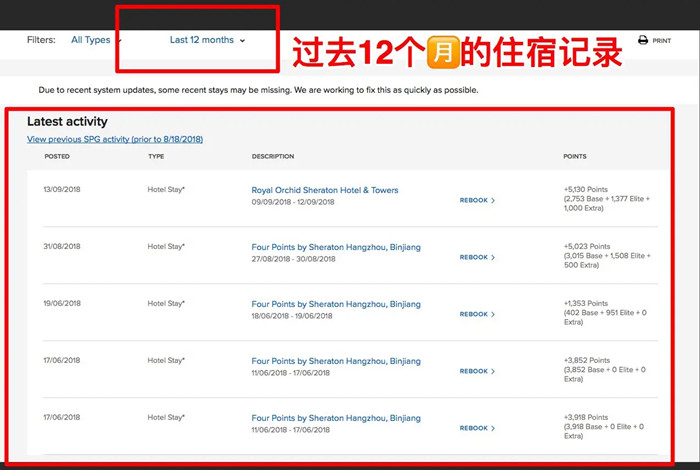Click the PRINT label
700x470 pixels.
[662, 41]
